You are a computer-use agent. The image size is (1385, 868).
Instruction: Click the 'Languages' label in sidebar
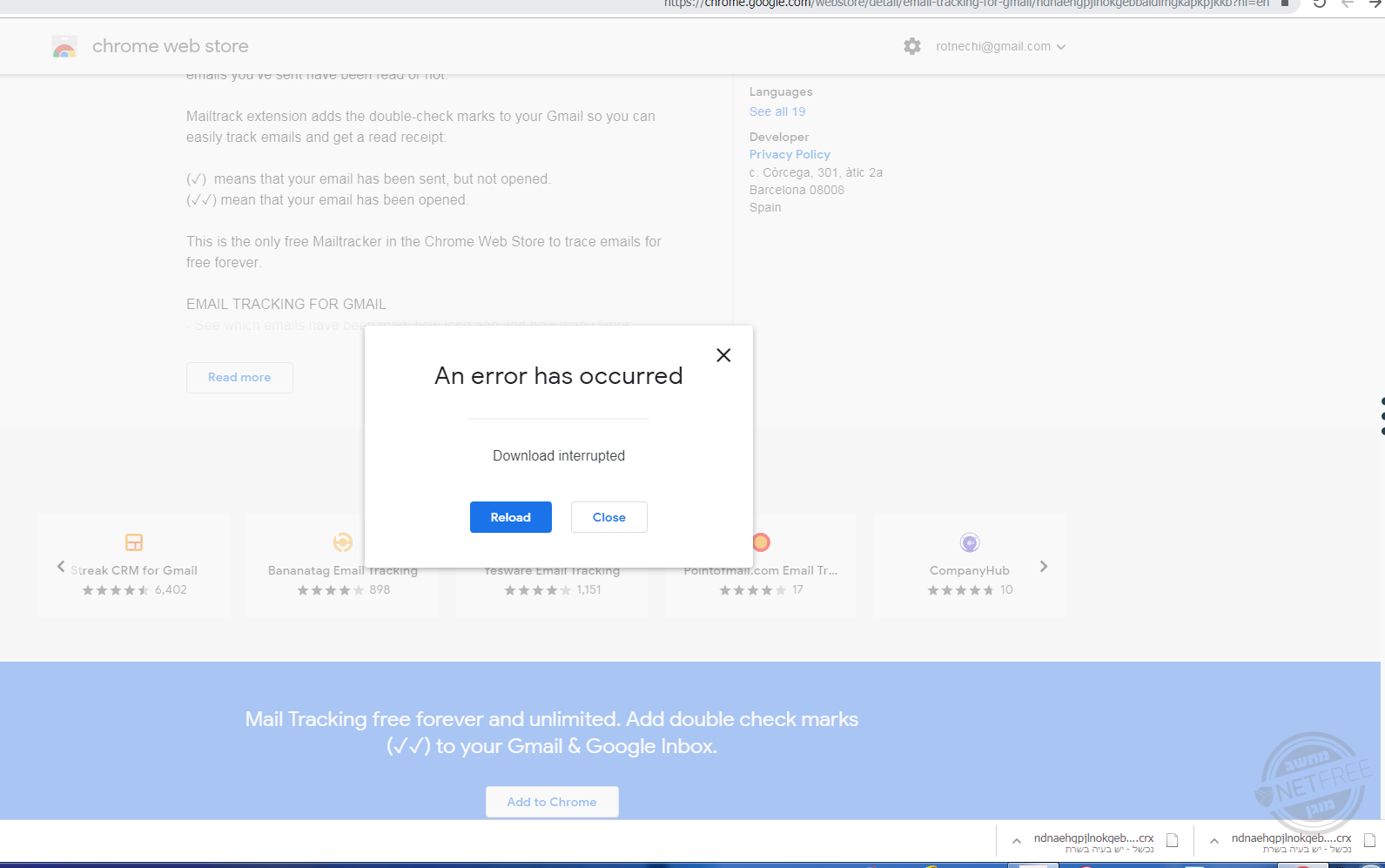(781, 91)
